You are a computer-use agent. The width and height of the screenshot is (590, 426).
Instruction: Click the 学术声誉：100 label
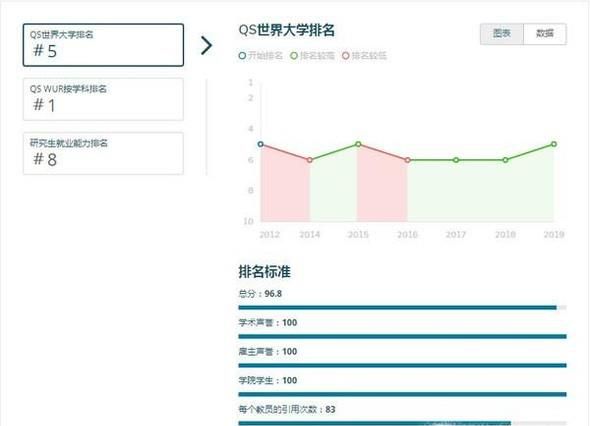268,323
